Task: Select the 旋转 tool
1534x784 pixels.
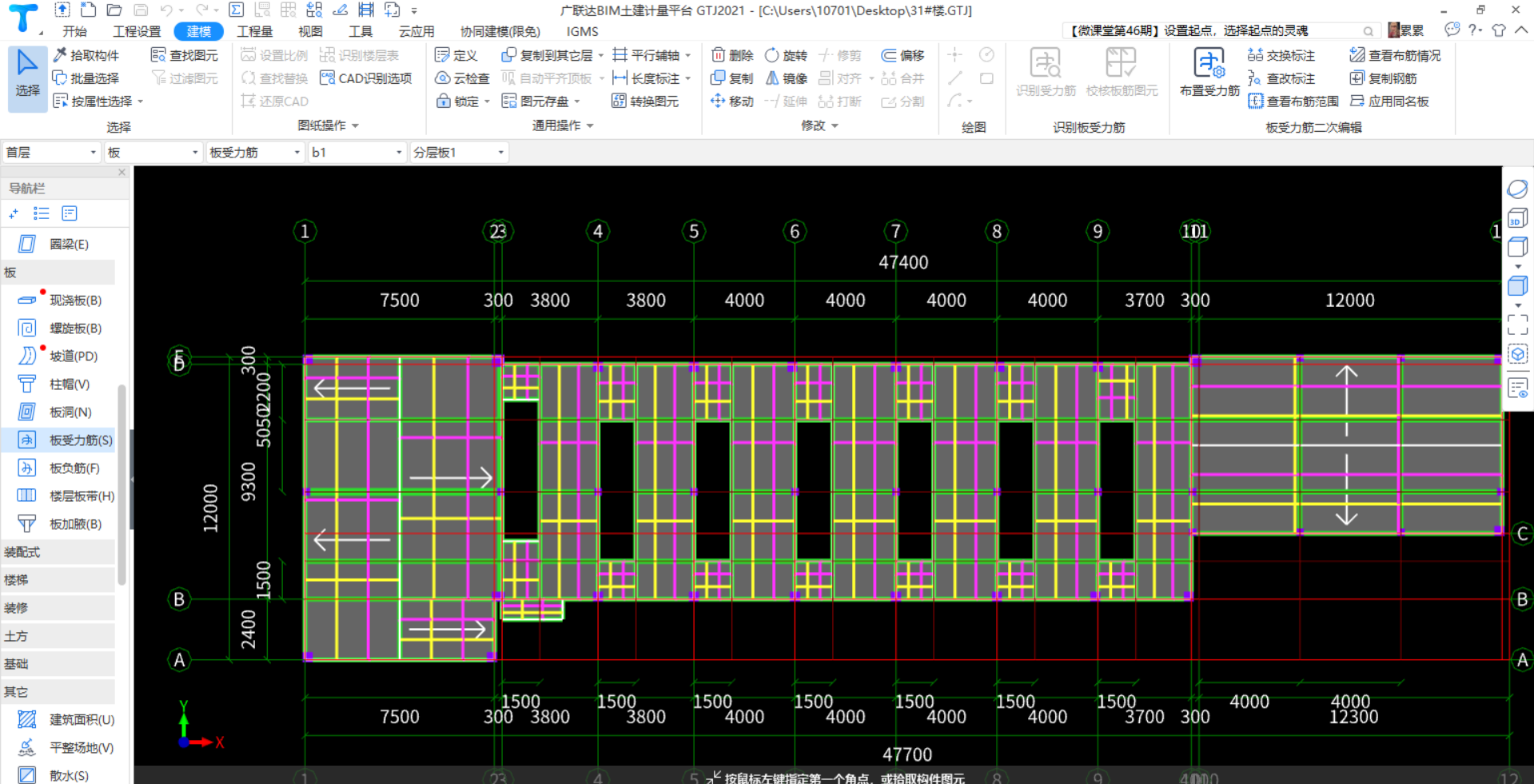Action: pyautogui.click(x=786, y=55)
